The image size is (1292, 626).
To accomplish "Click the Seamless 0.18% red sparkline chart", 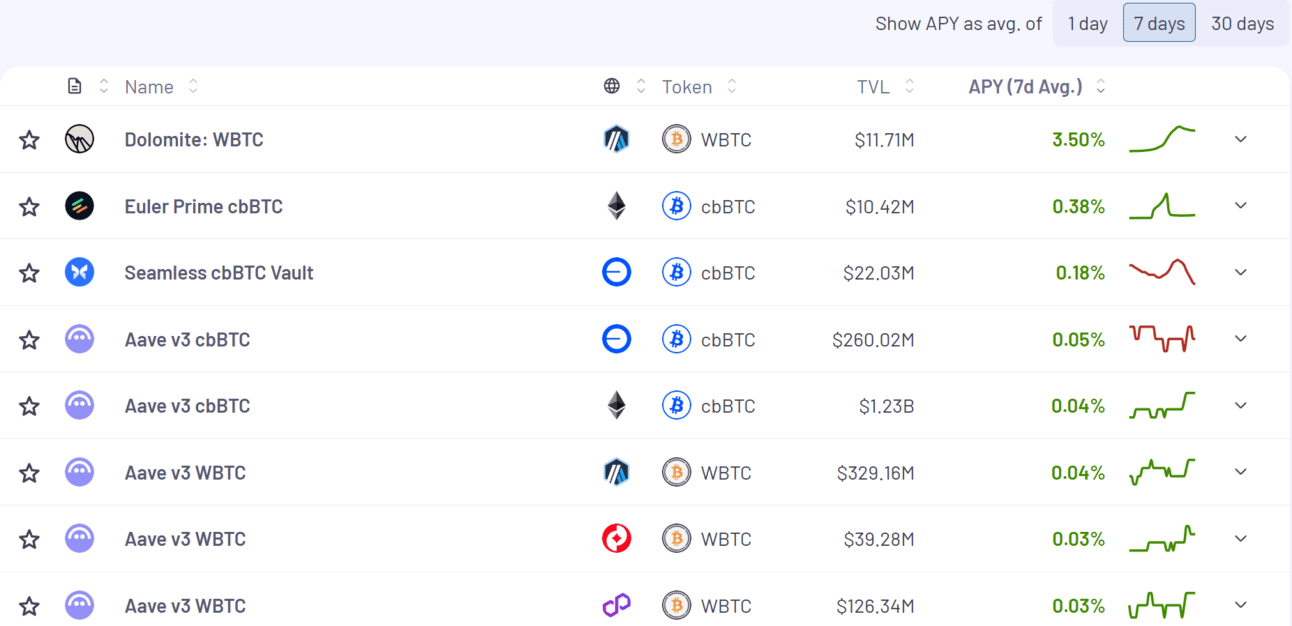I will pos(1162,272).
